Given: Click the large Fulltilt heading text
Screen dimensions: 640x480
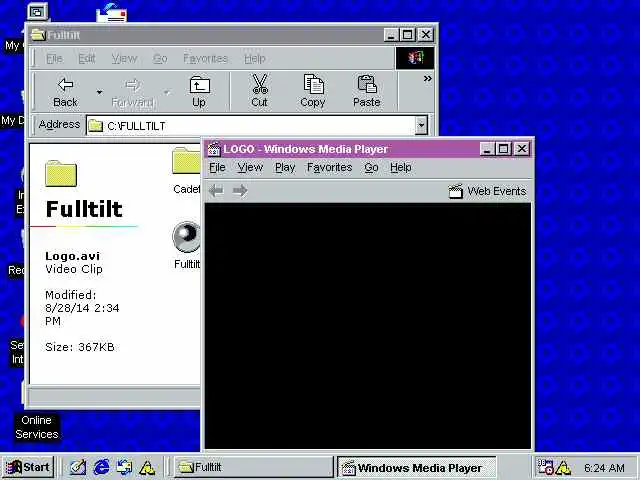Looking at the screenshot, I should click(x=84, y=209).
